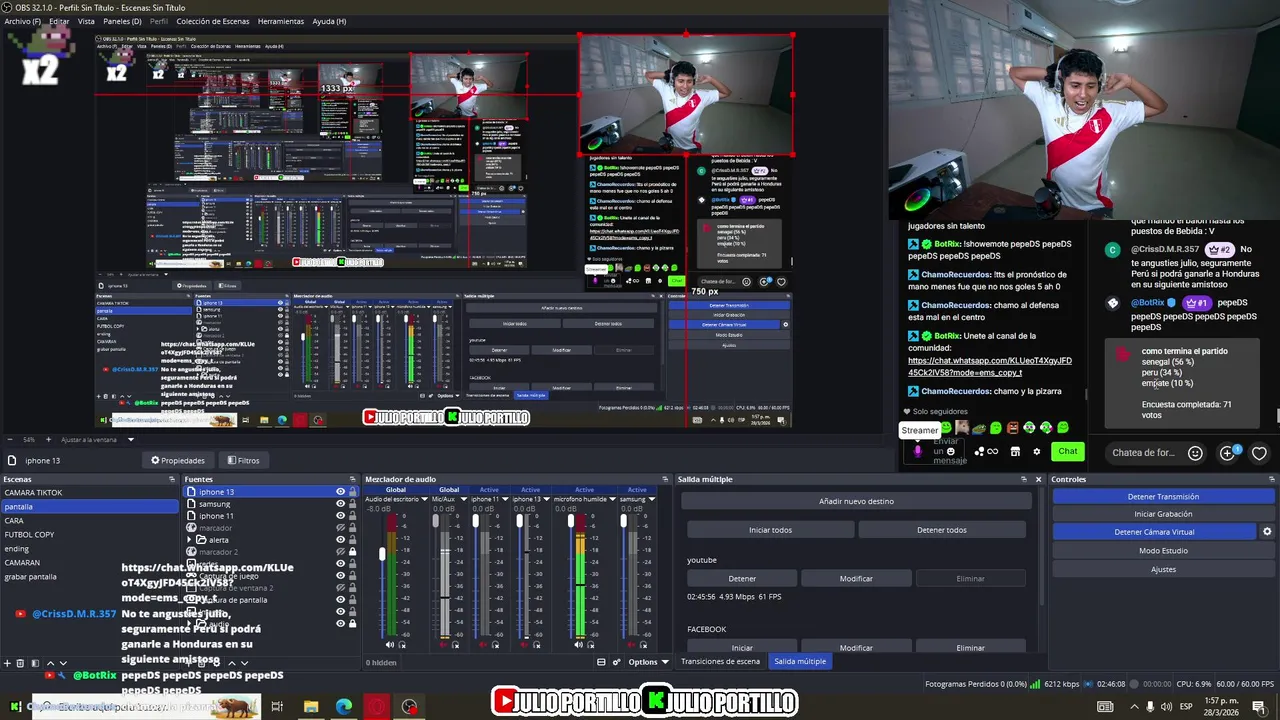Open the Archivo menu
This screenshot has height=720, width=1280.
coord(22,21)
